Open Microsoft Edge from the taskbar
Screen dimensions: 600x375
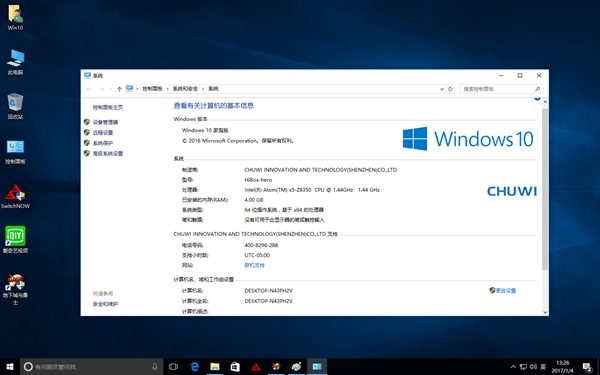pyautogui.click(x=194, y=367)
